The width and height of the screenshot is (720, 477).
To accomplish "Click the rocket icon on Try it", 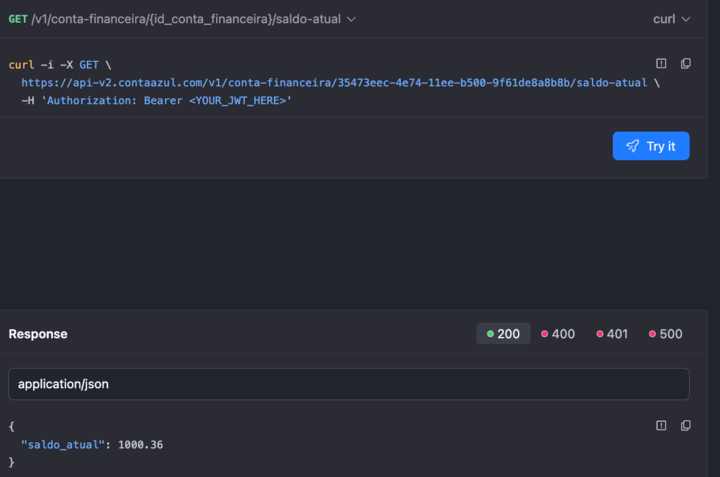I will [x=632, y=146].
